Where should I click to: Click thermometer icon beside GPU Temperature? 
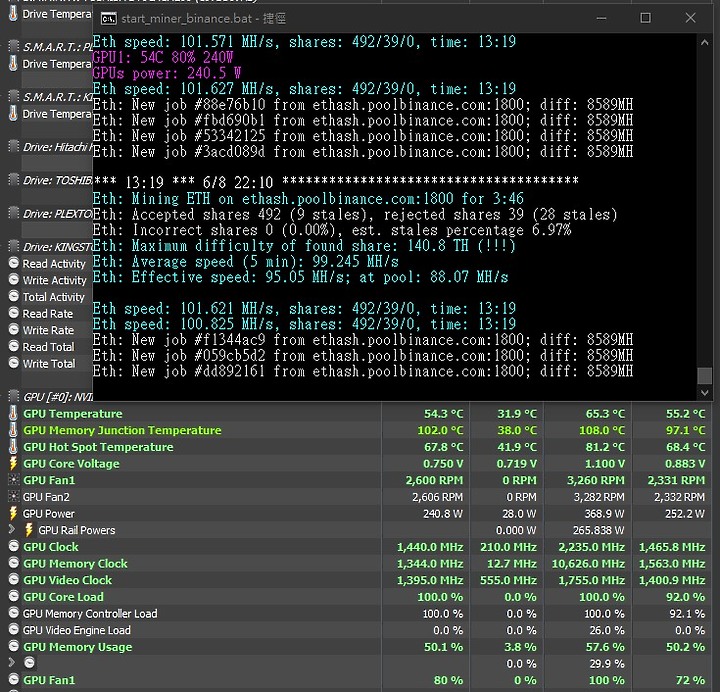pos(13,413)
